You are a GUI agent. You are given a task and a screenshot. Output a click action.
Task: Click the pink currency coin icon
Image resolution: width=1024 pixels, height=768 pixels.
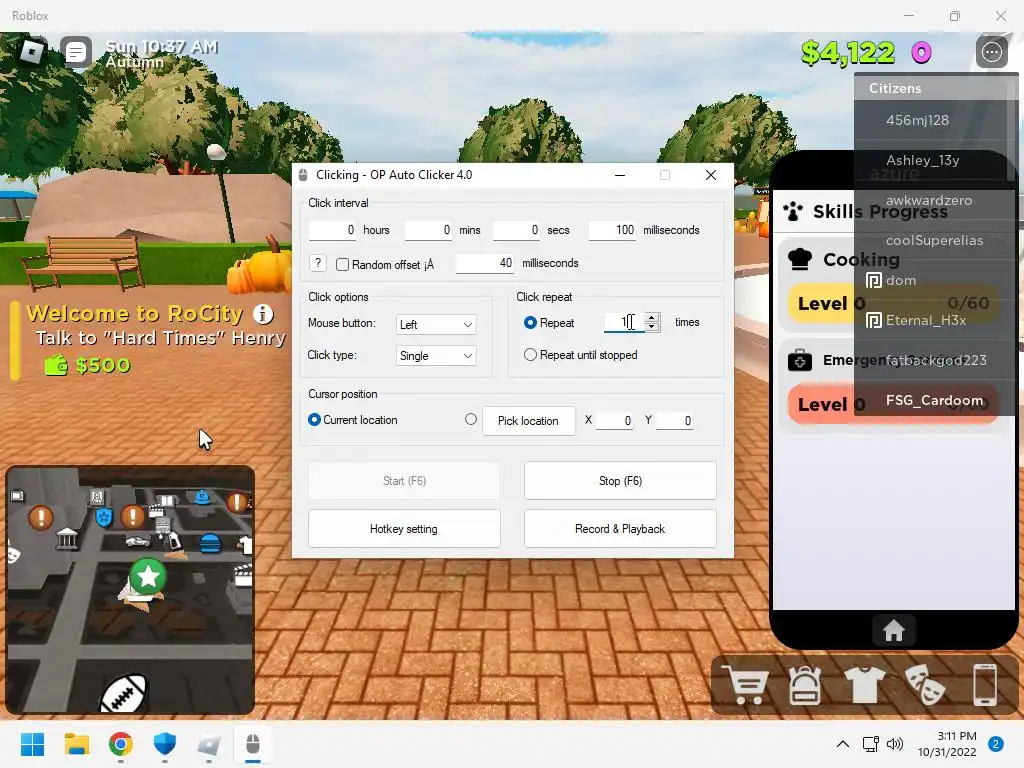(921, 52)
